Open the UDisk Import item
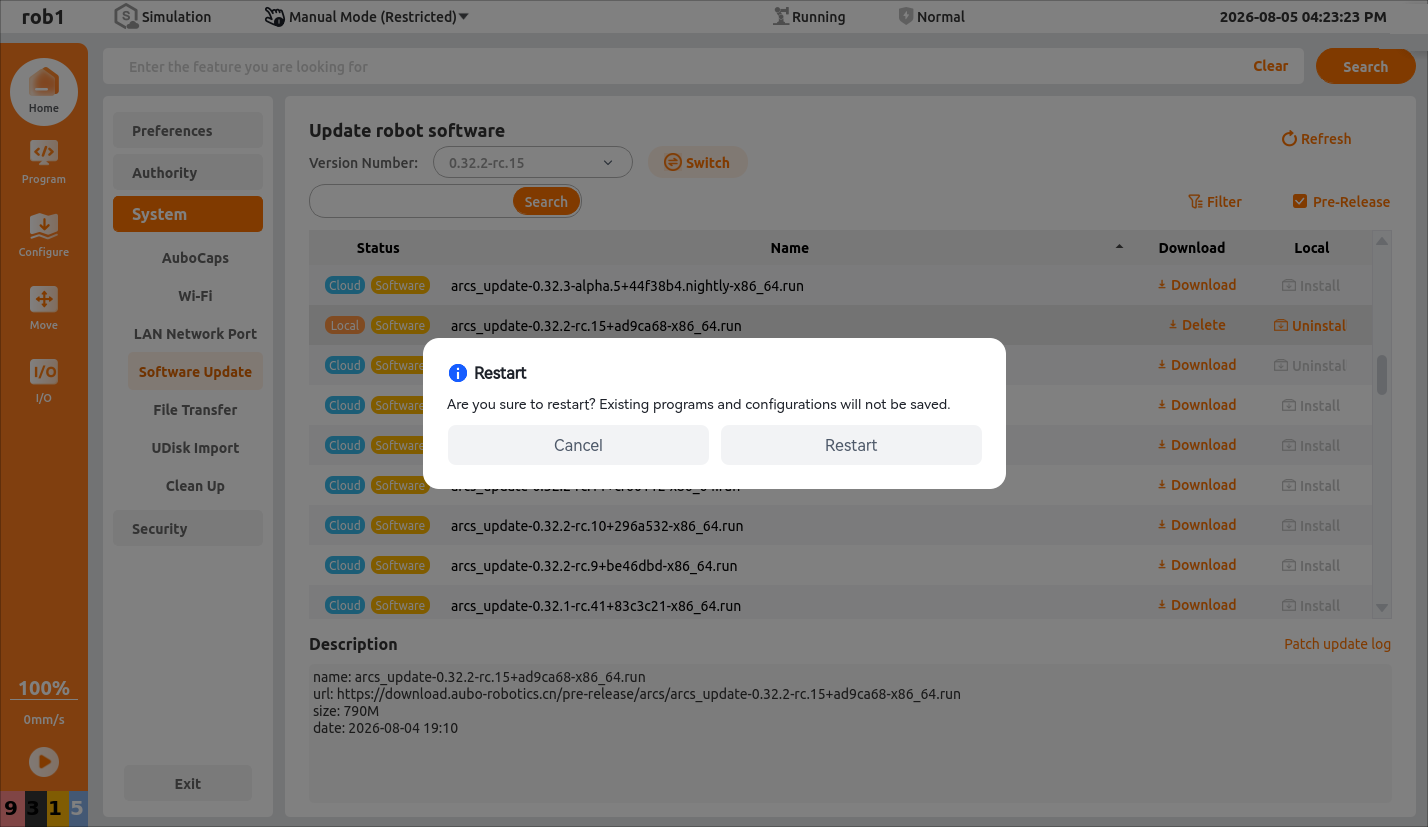1428x827 pixels. click(195, 448)
